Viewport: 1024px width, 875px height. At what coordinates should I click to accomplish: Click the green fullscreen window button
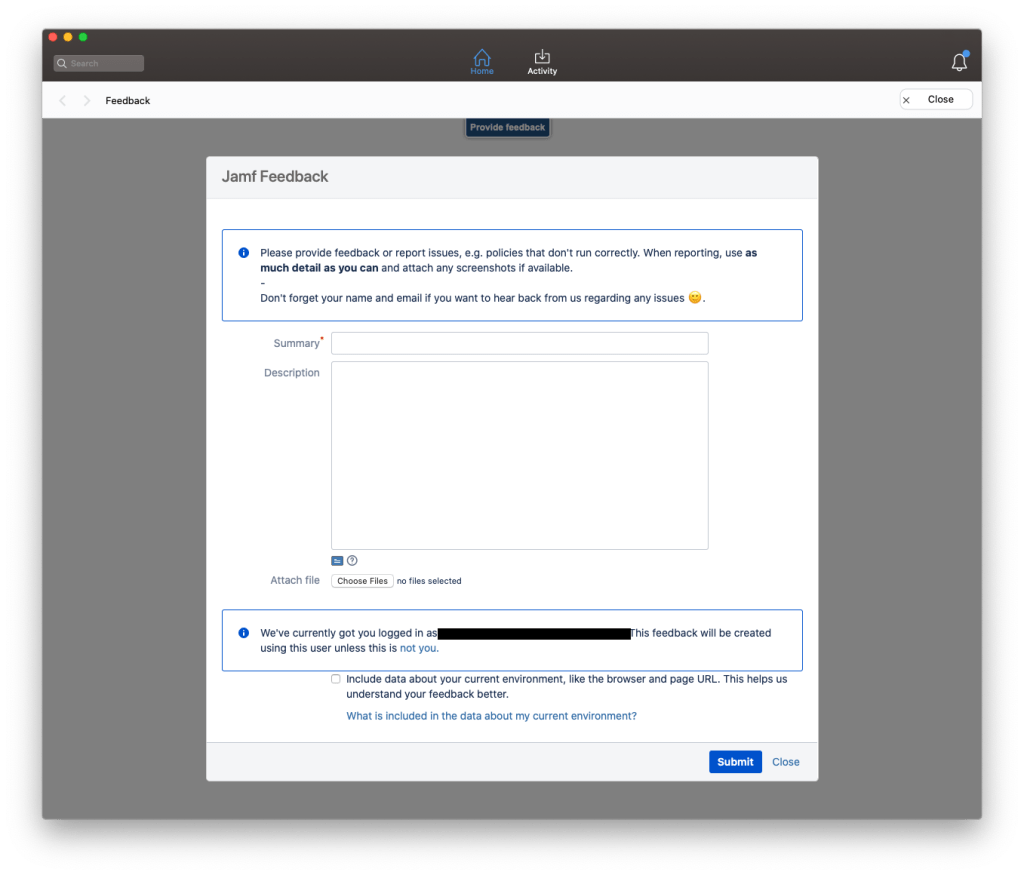(x=83, y=37)
